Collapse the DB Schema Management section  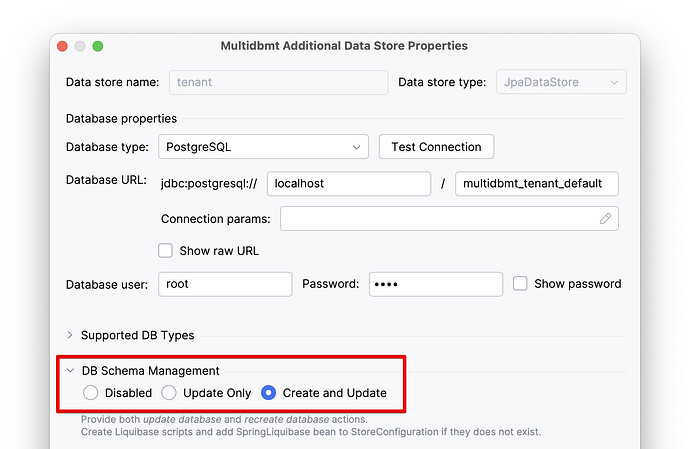tap(70, 371)
